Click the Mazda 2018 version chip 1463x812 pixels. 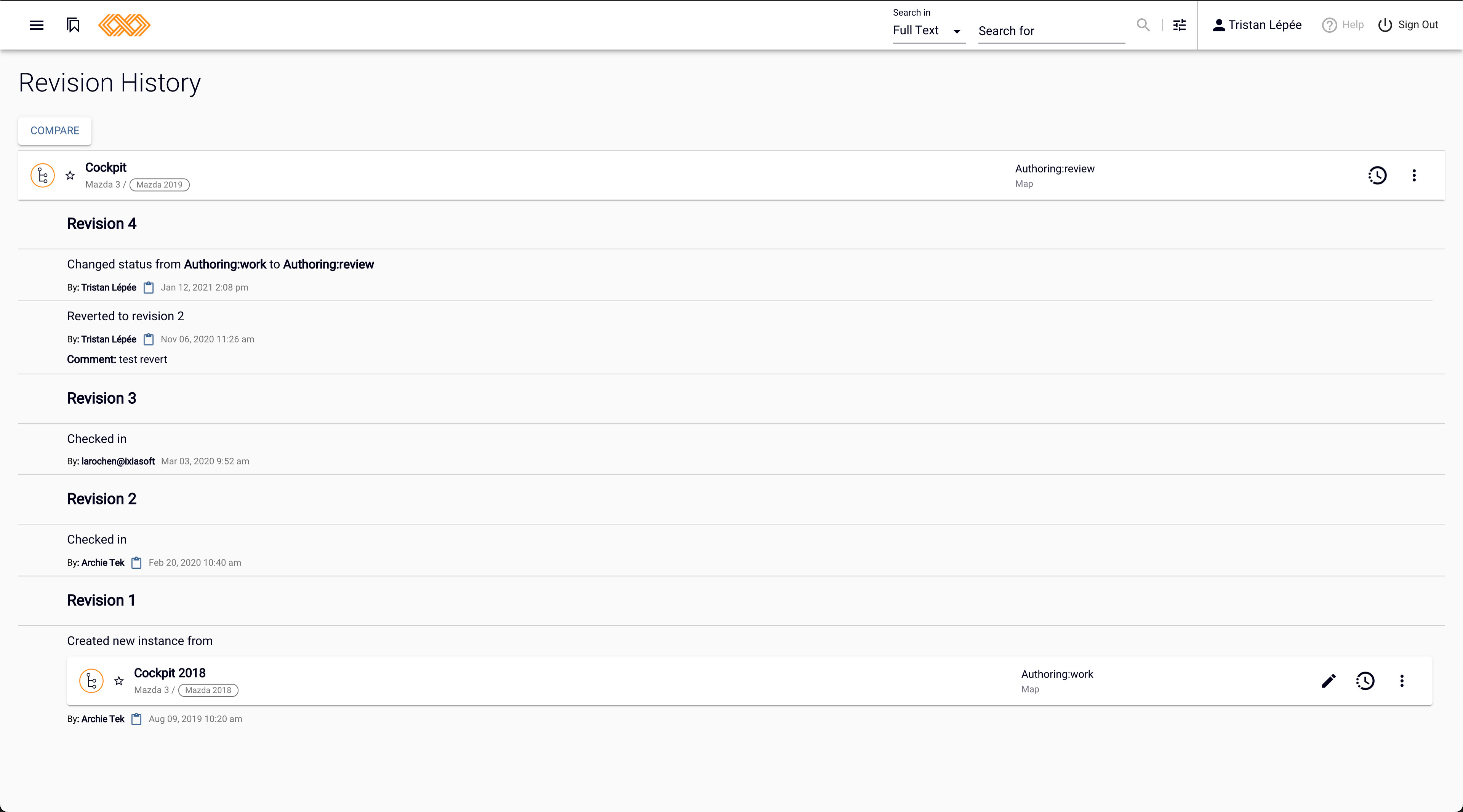[x=208, y=690]
